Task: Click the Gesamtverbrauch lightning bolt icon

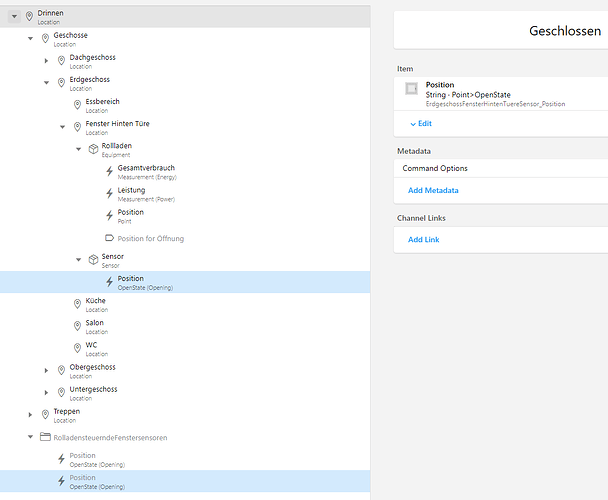Action: (109, 171)
